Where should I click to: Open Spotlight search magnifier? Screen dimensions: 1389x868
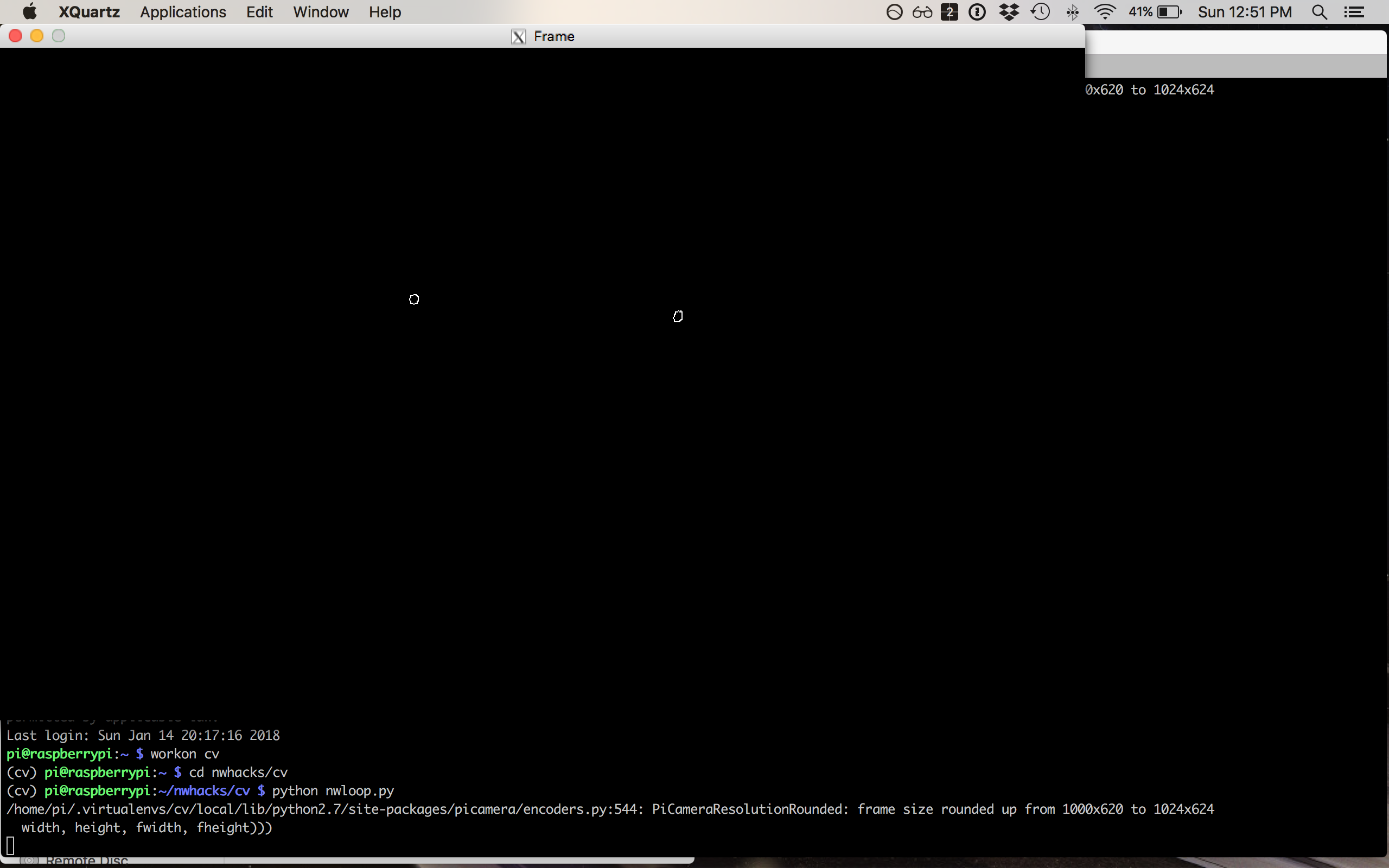(1319, 12)
